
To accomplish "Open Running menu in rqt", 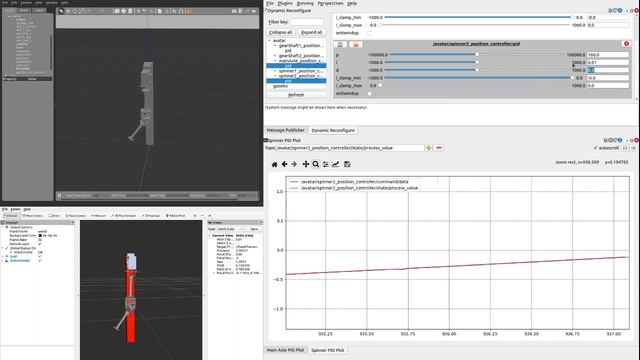I will (305, 3).
